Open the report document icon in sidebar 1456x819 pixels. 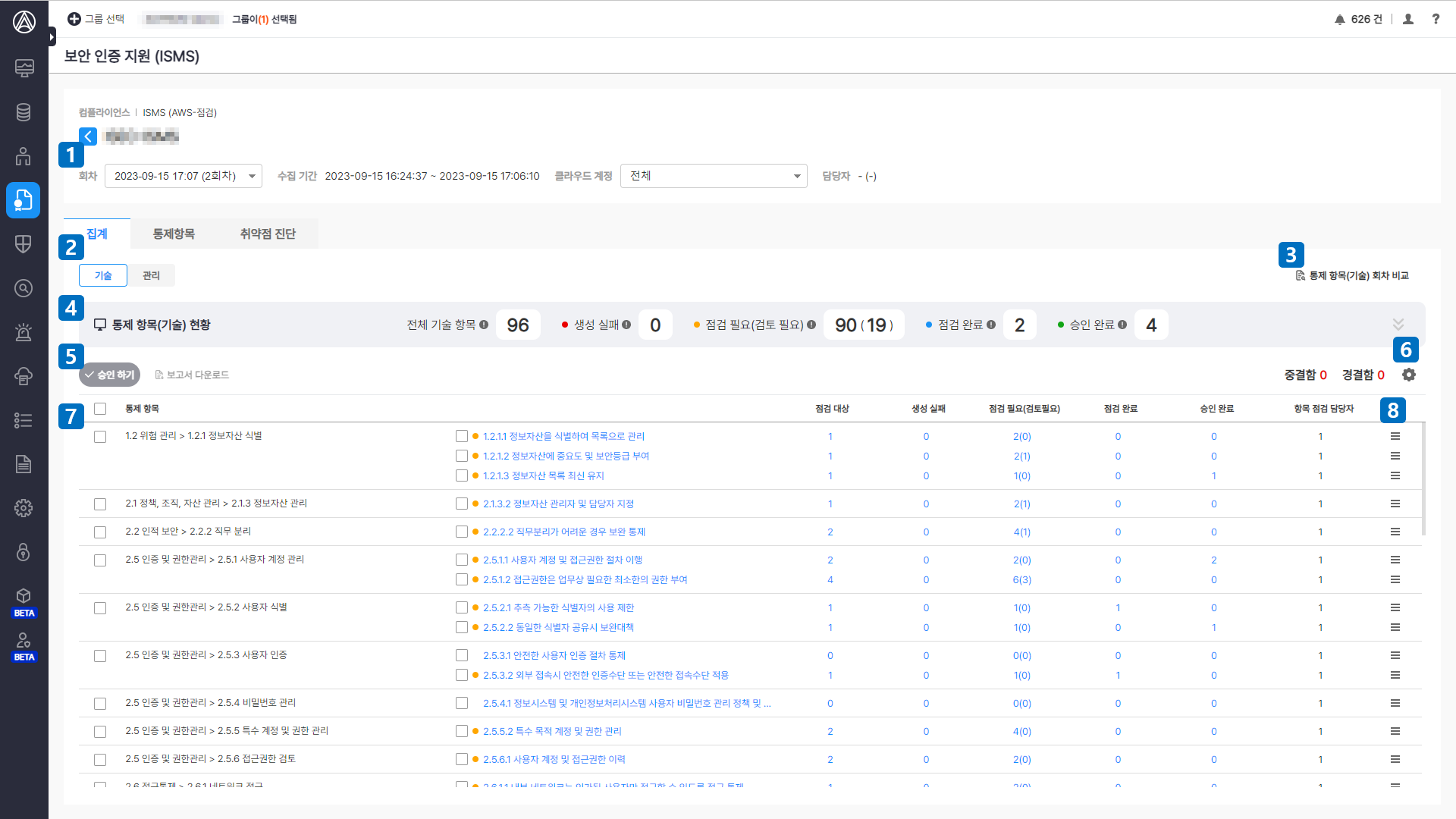coord(24,464)
